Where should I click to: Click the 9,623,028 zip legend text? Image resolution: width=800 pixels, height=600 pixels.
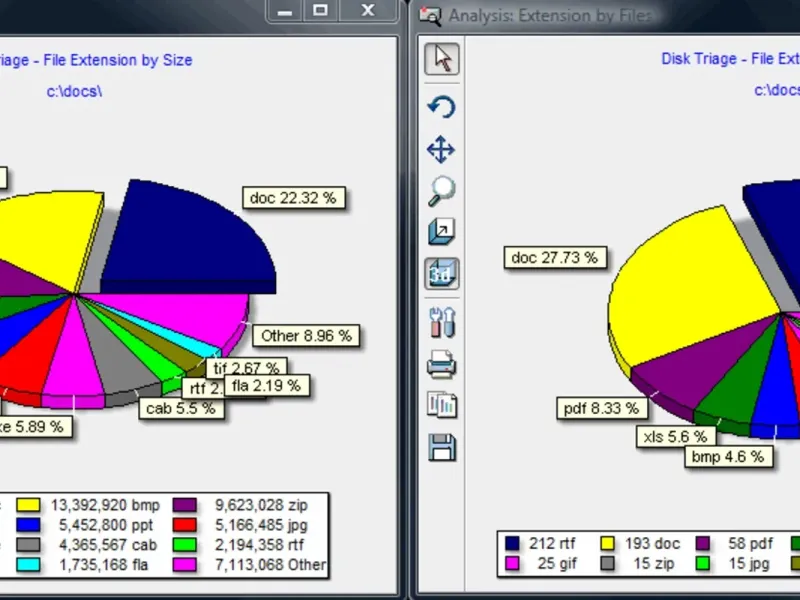coord(261,505)
